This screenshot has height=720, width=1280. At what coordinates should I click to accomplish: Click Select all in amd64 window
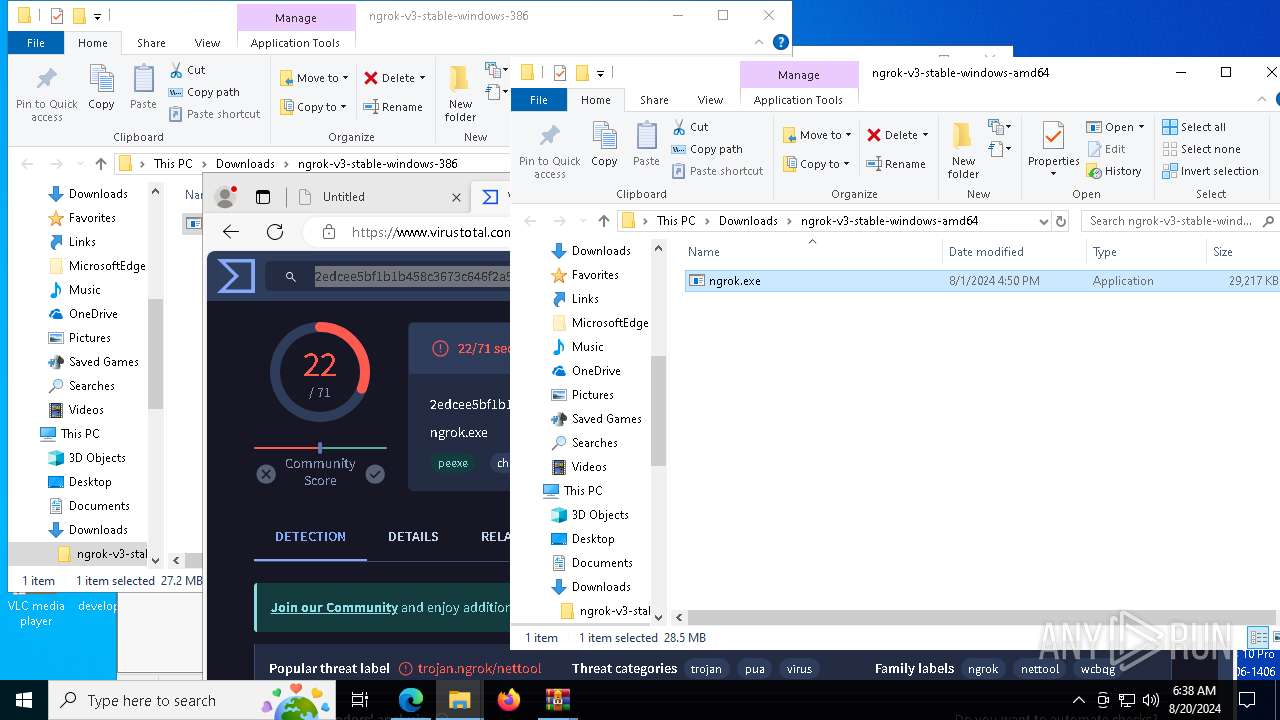point(1194,127)
